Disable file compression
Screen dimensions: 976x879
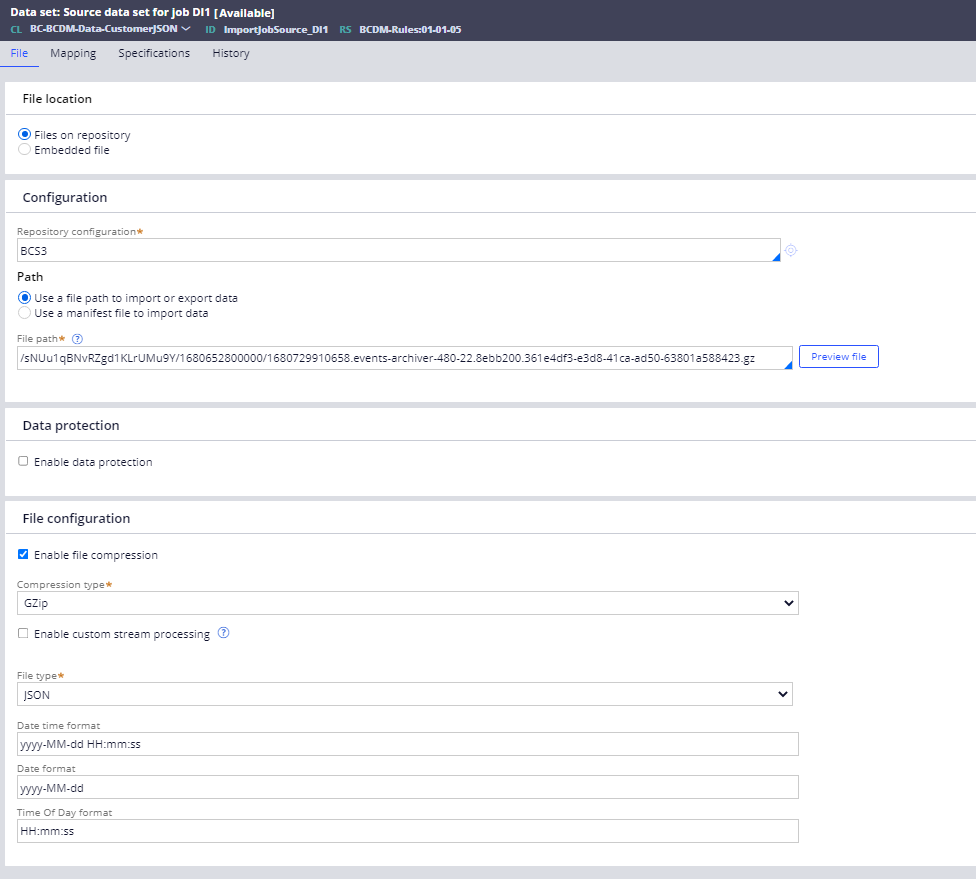coord(23,554)
